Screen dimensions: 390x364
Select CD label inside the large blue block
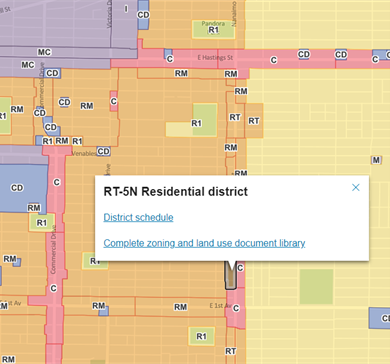17,188
